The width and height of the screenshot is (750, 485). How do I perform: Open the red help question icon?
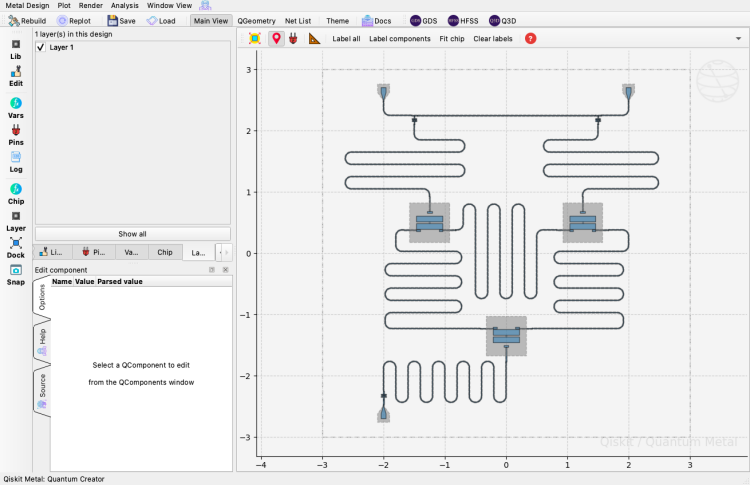coord(530,39)
